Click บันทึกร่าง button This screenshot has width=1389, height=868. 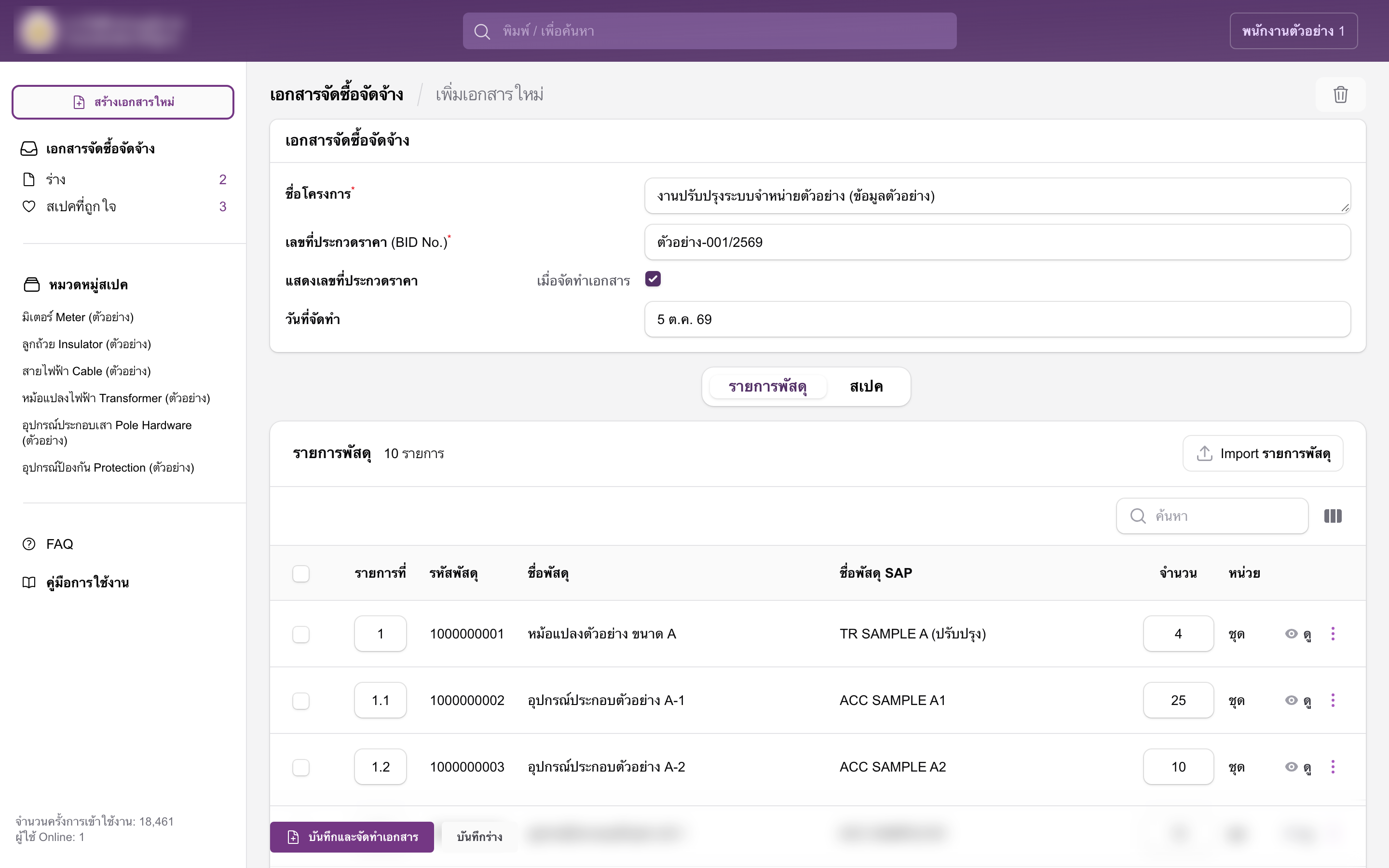479,837
